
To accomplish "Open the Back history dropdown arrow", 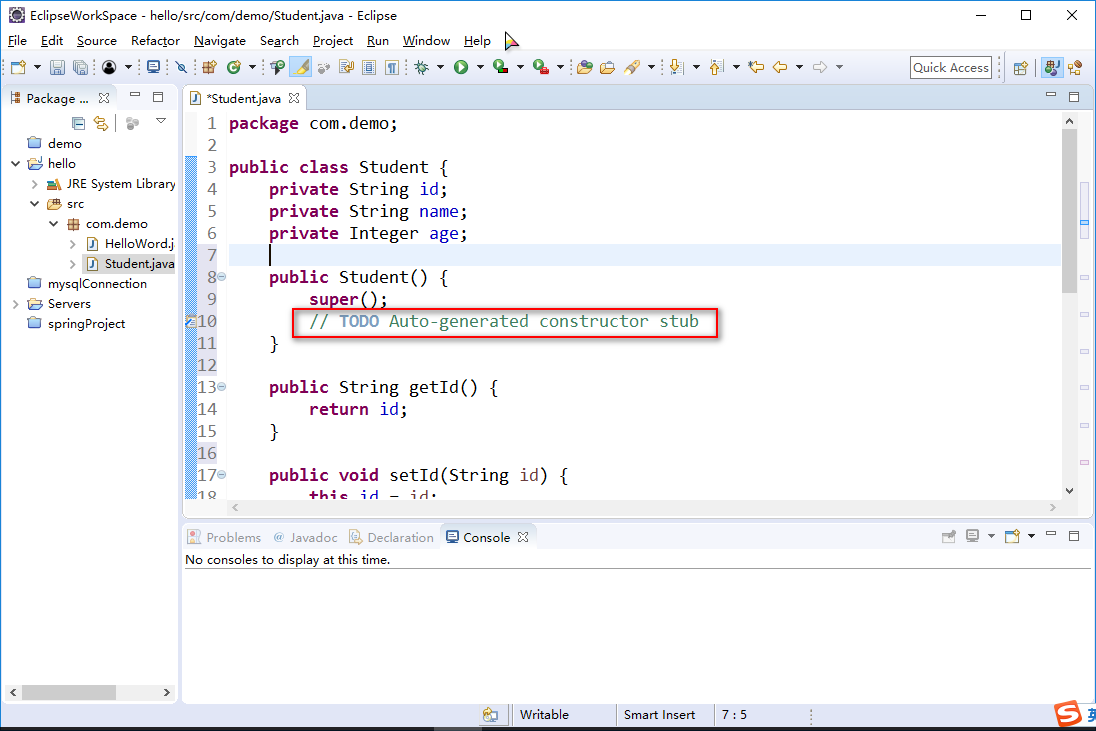I will pos(800,67).
